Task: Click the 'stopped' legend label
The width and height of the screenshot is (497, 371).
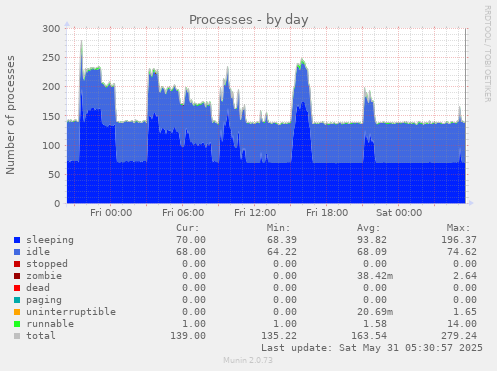Action: click(47, 264)
